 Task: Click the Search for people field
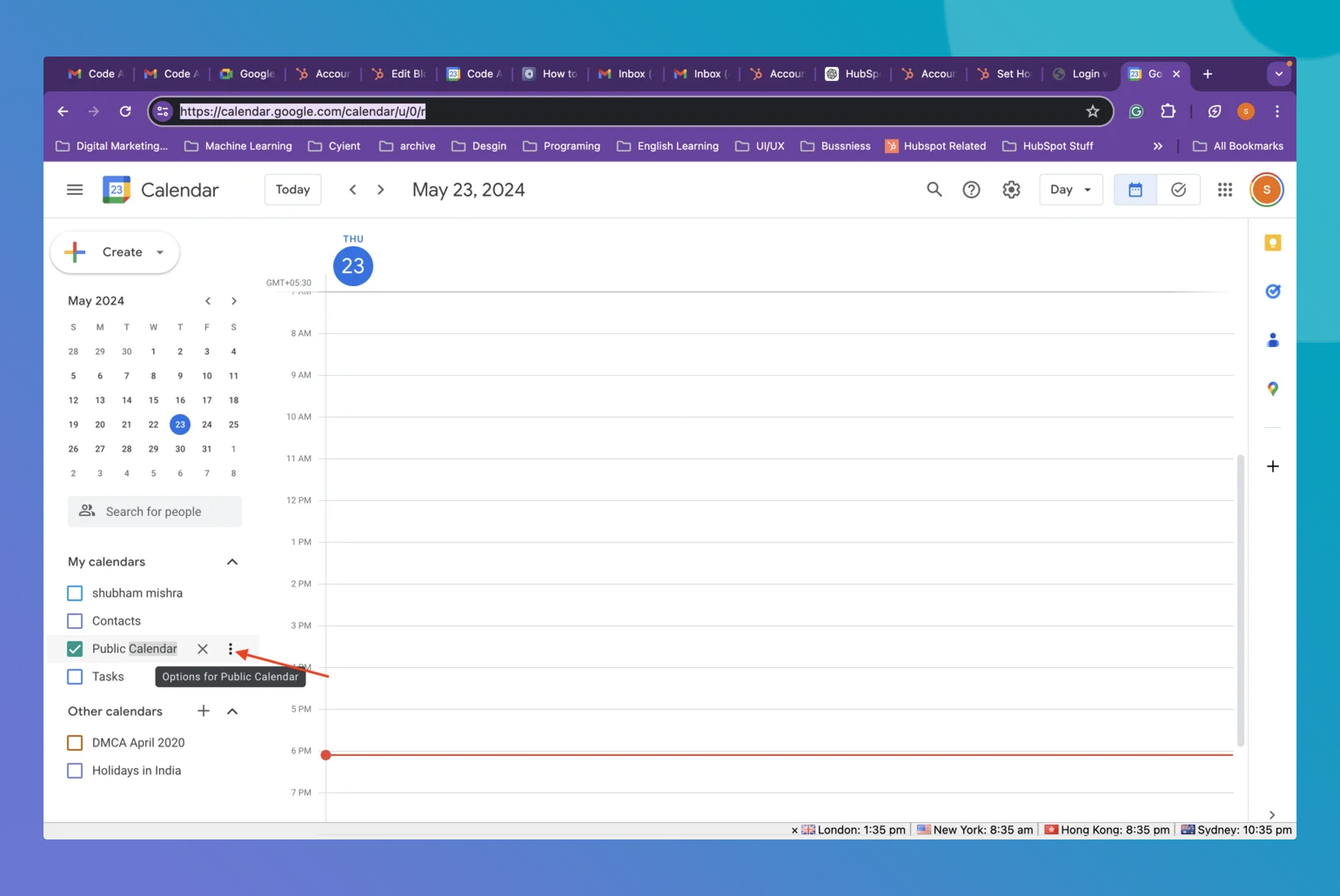tap(154, 512)
